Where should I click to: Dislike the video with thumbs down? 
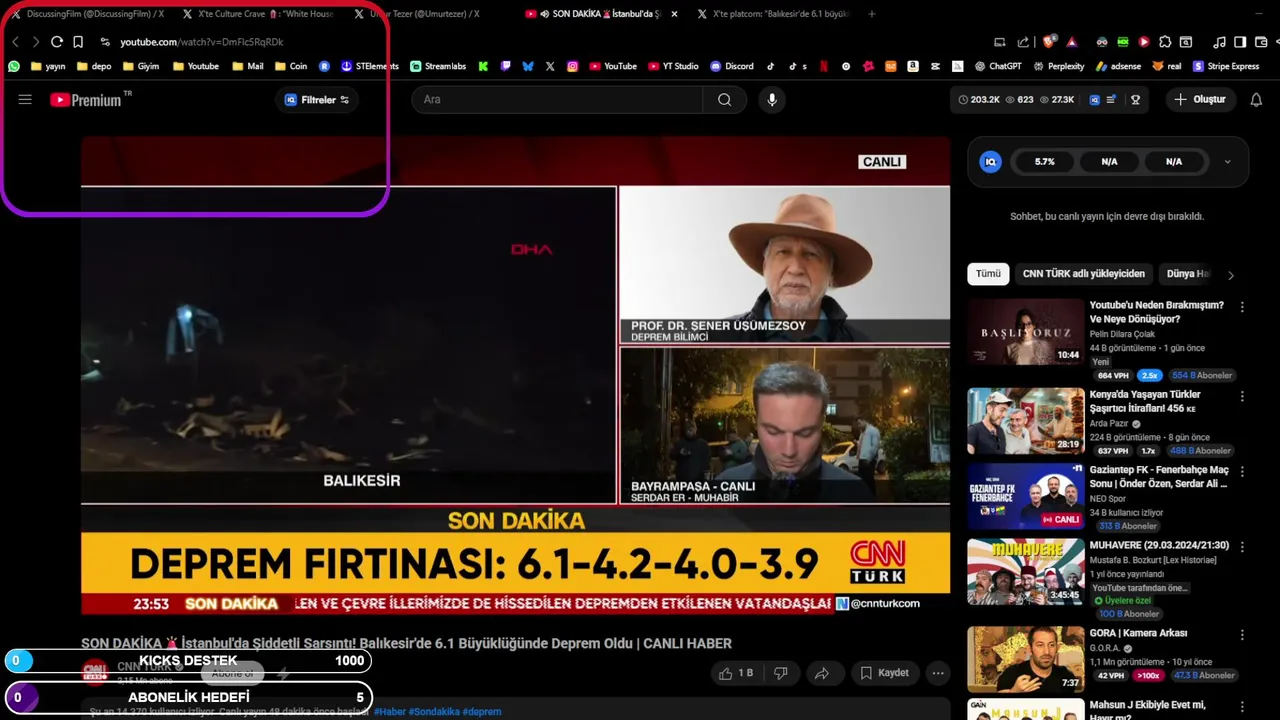click(x=781, y=673)
